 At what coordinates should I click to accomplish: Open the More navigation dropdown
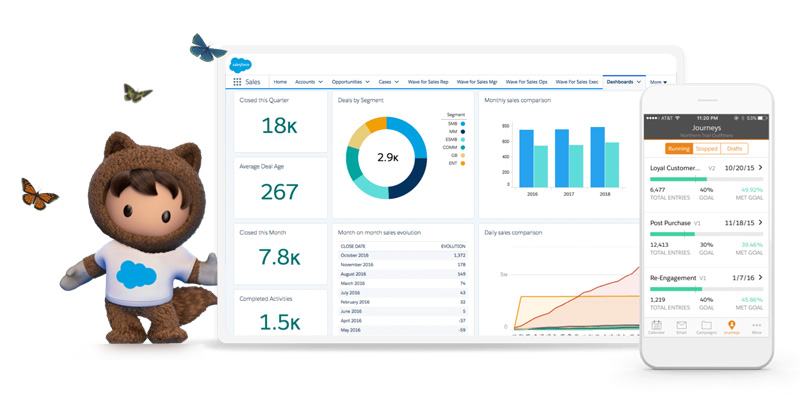tap(659, 82)
